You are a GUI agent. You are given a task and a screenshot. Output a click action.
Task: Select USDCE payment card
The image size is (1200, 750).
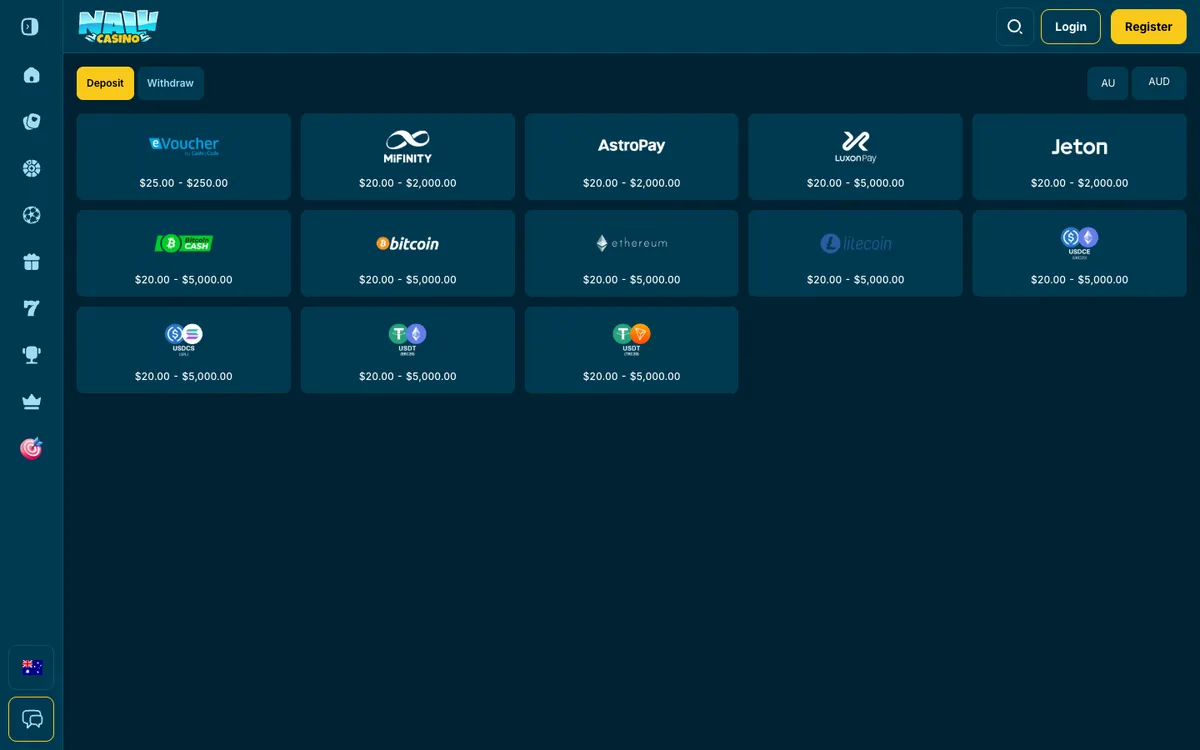pyautogui.click(x=1080, y=253)
